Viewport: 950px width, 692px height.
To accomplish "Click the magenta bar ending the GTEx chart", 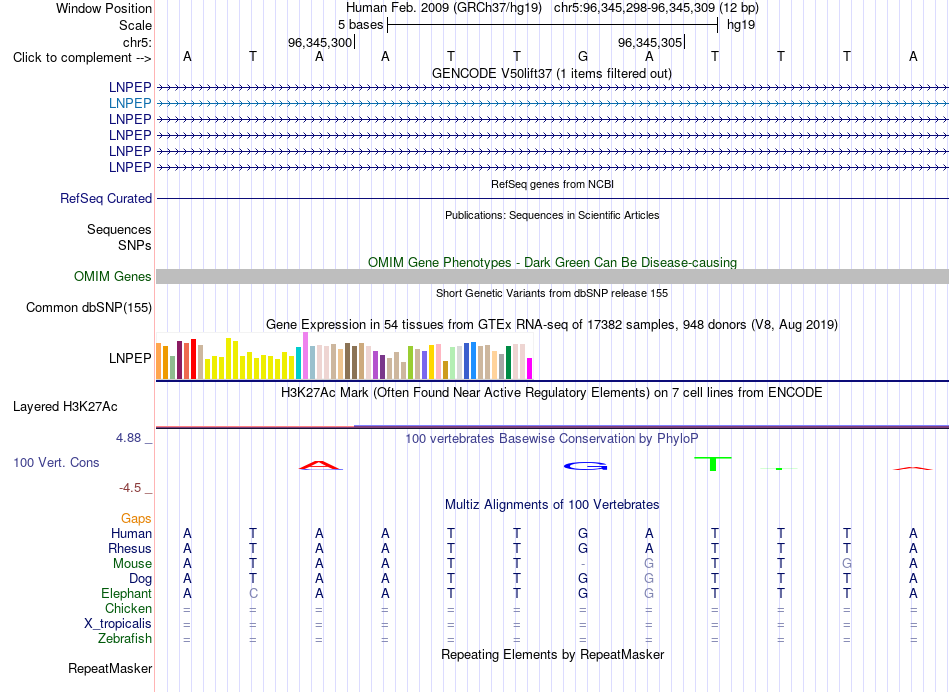I will click(529, 368).
